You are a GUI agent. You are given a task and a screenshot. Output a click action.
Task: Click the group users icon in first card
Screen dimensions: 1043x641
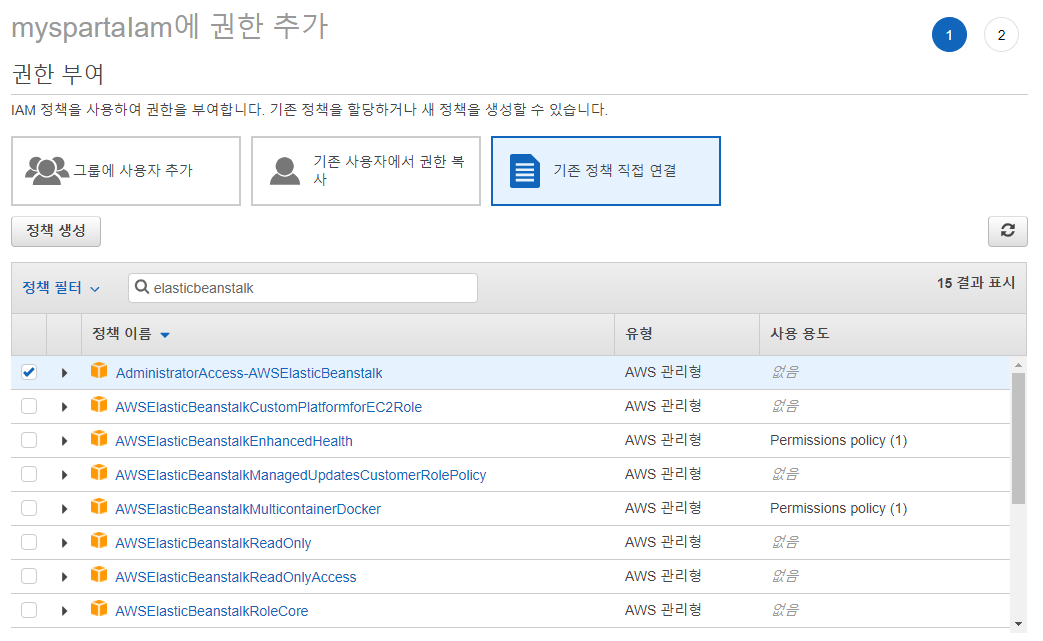pyautogui.click(x=47, y=170)
